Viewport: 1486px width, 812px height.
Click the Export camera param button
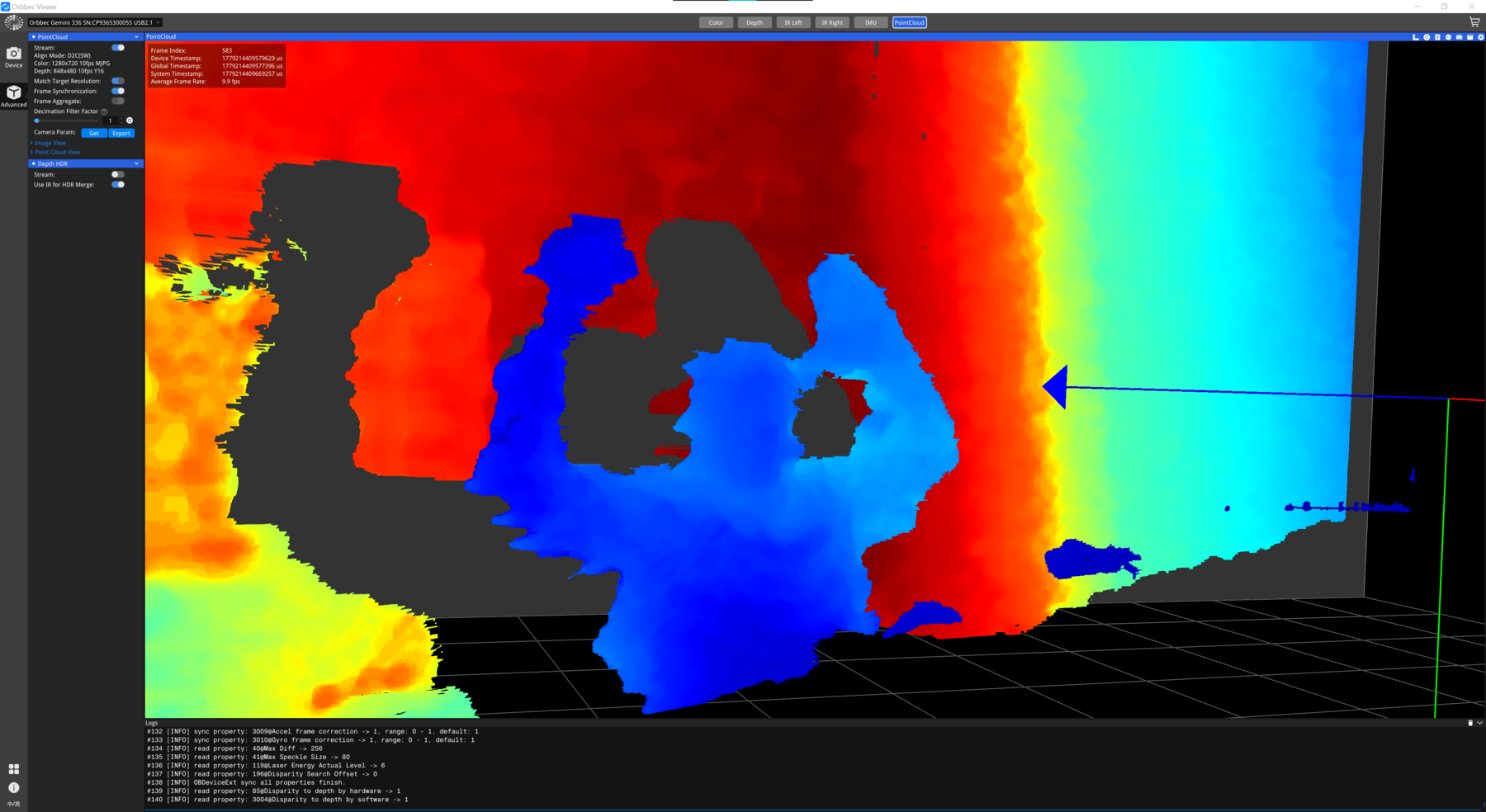[x=121, y=133]
